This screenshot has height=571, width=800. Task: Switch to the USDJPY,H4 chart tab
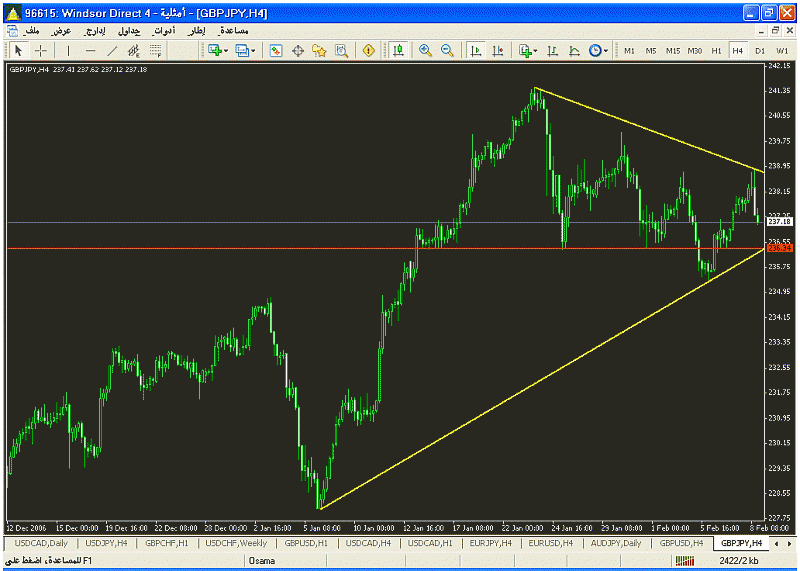(x=106, y=543)
